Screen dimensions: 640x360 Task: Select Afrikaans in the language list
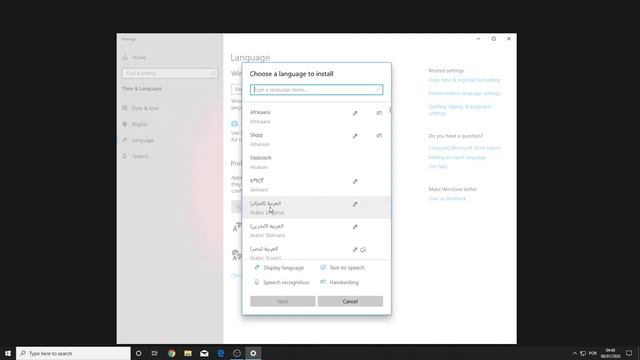point(316,117)
